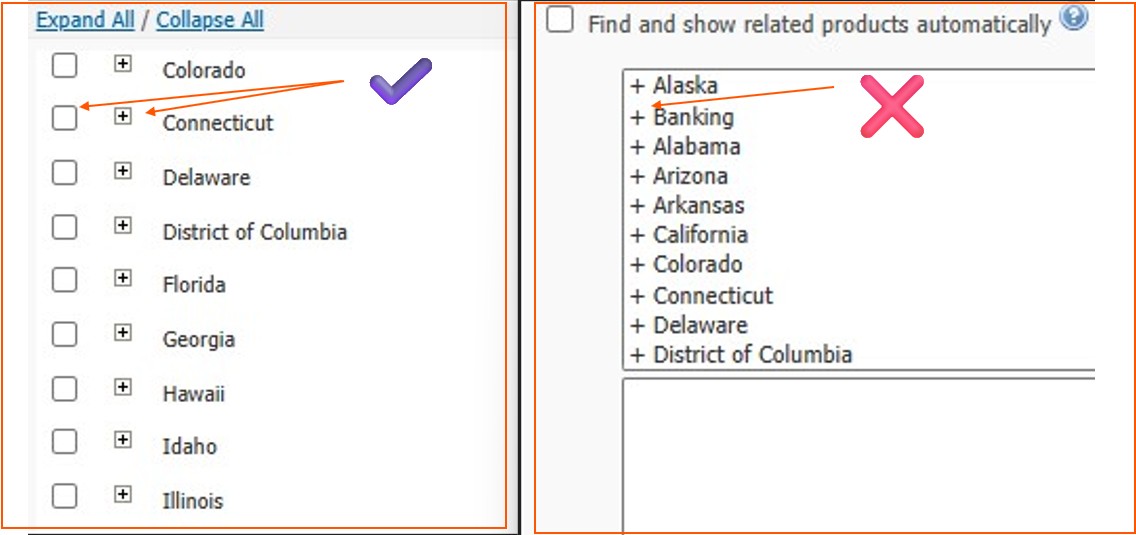Click the plus icon beside Delaware checkbox row

pyautogui.click(x=122, y=171)
